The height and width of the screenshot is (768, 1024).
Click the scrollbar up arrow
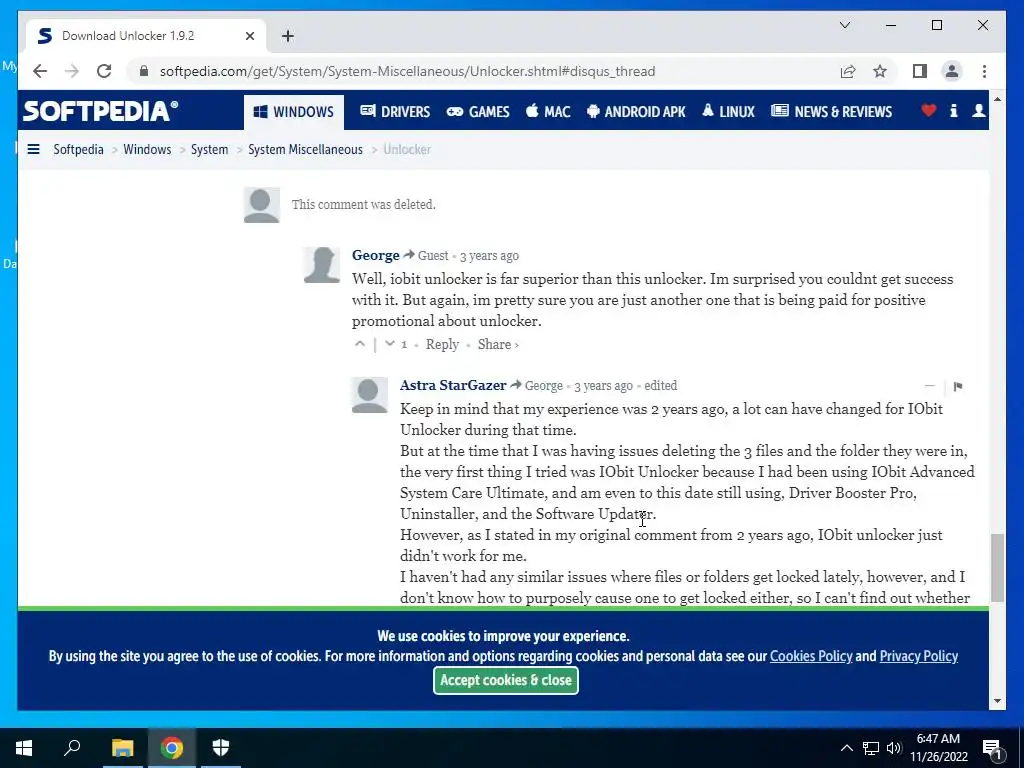click(997, 99)
